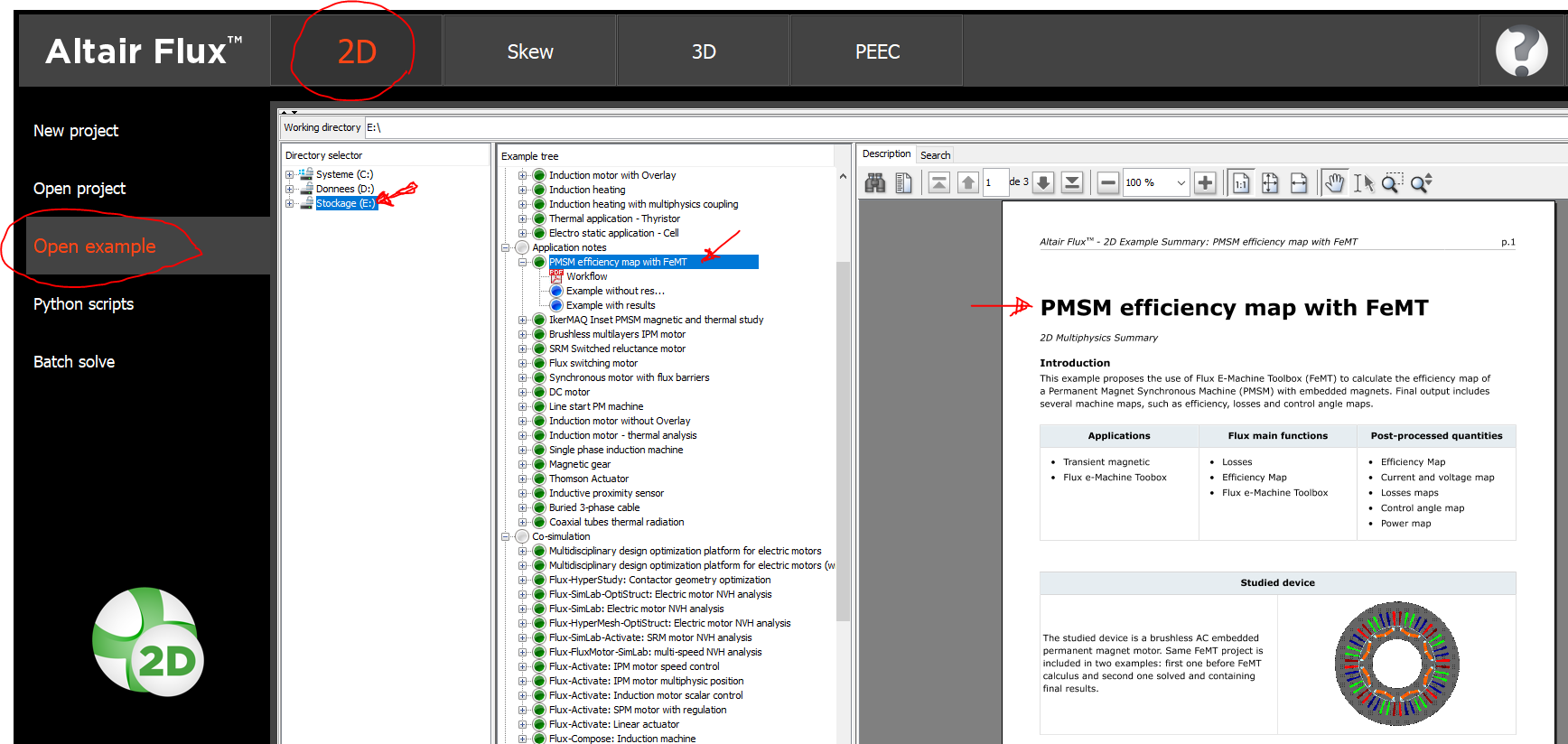Click the example tree vertical scrollbar
Image resolution: width=1568 pixels, height=744 pixels.
pos(843,442)
